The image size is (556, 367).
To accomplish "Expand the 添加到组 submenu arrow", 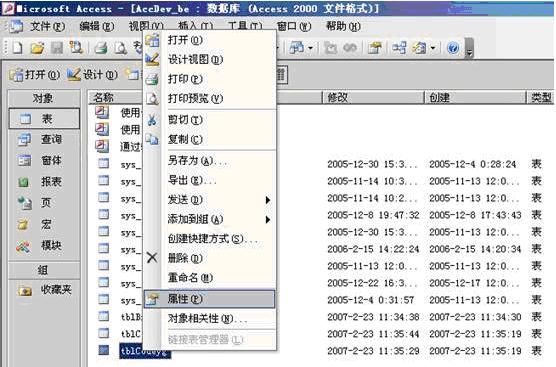I will pyautogui.click(x=268, y=219).
